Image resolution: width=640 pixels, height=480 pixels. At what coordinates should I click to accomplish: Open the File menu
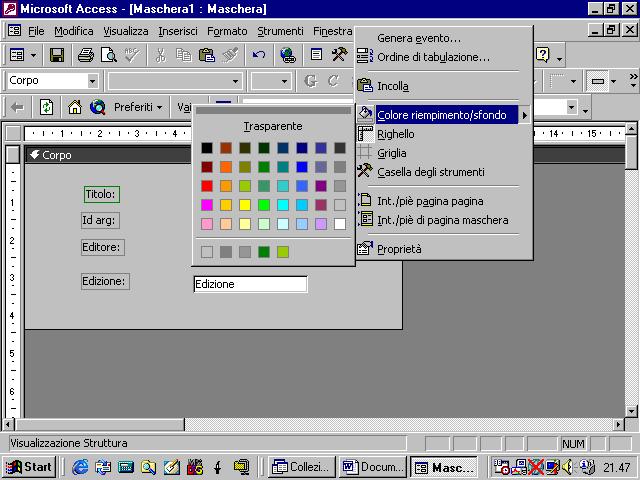[36, 31]
